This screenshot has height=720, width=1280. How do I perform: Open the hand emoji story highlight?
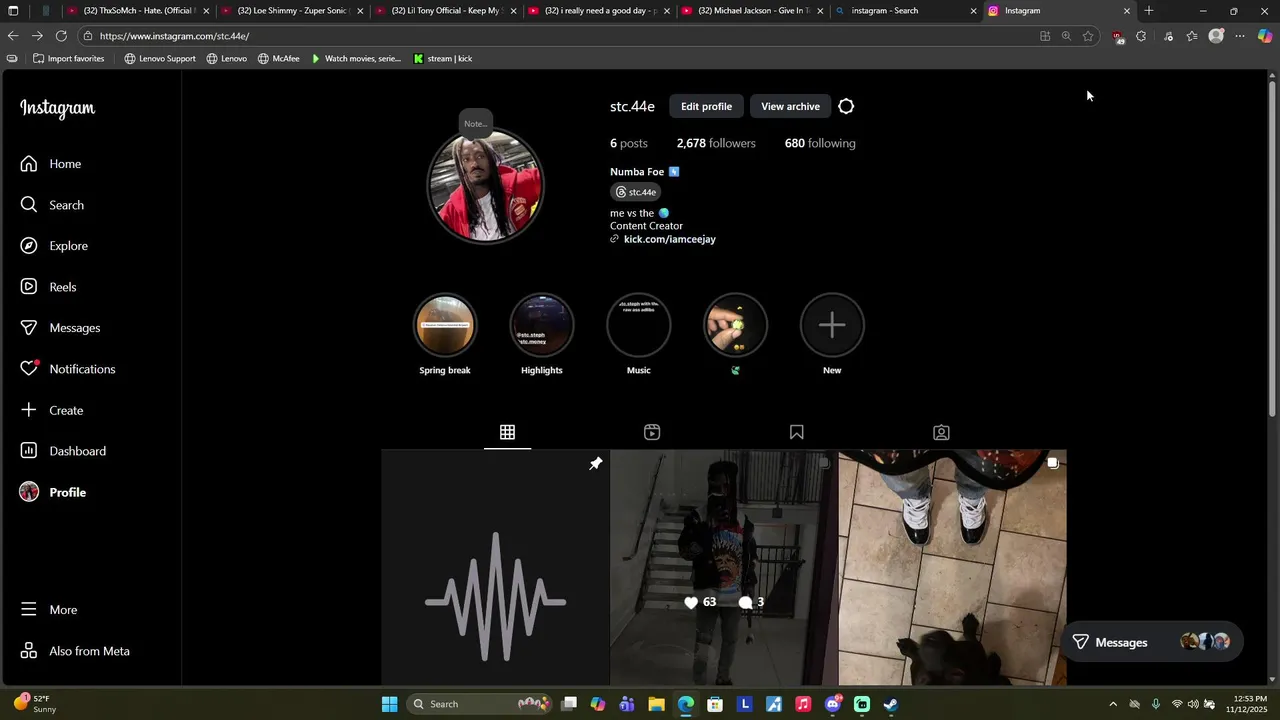(x=735, y=325)
